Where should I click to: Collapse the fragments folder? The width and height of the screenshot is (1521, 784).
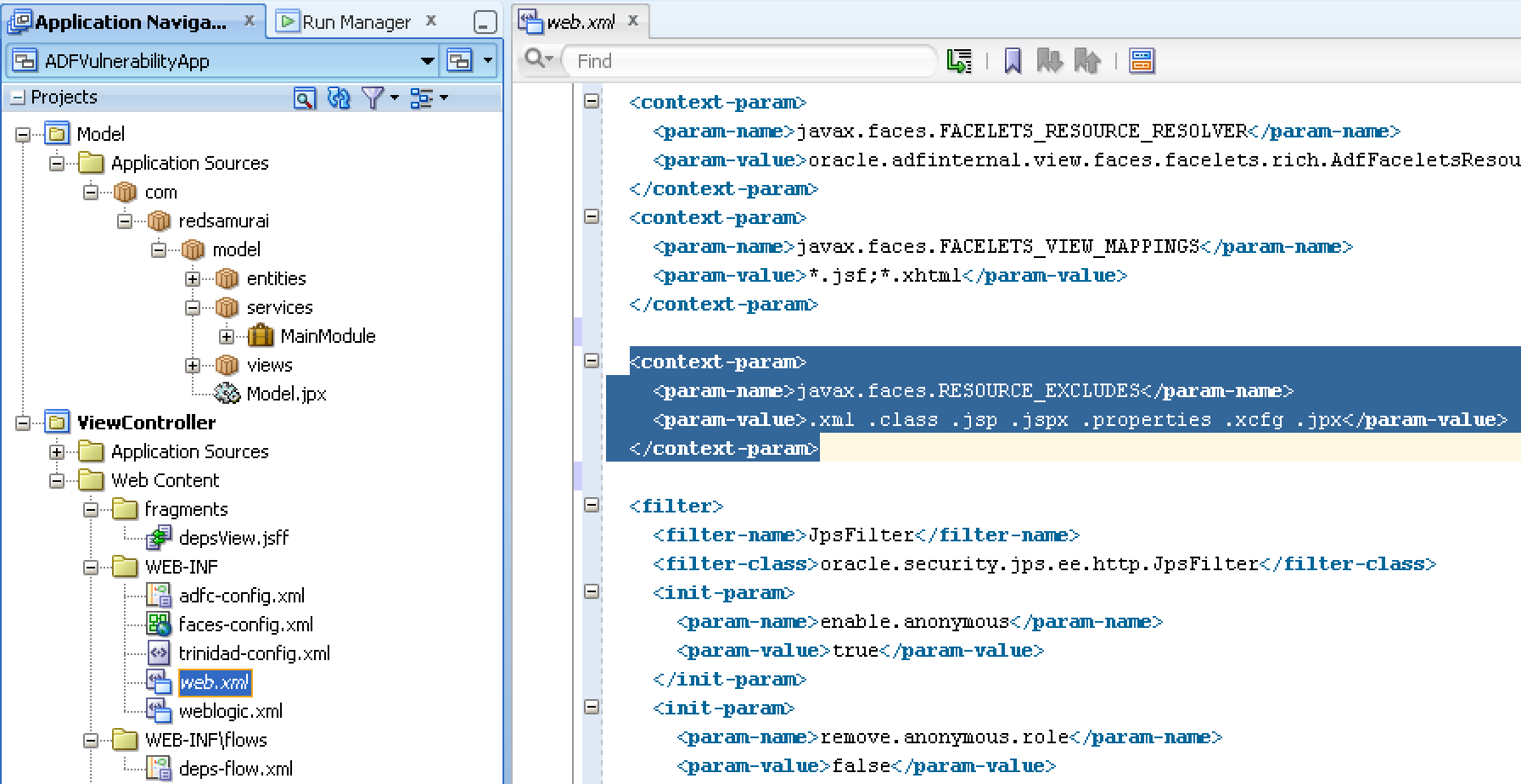91,509
